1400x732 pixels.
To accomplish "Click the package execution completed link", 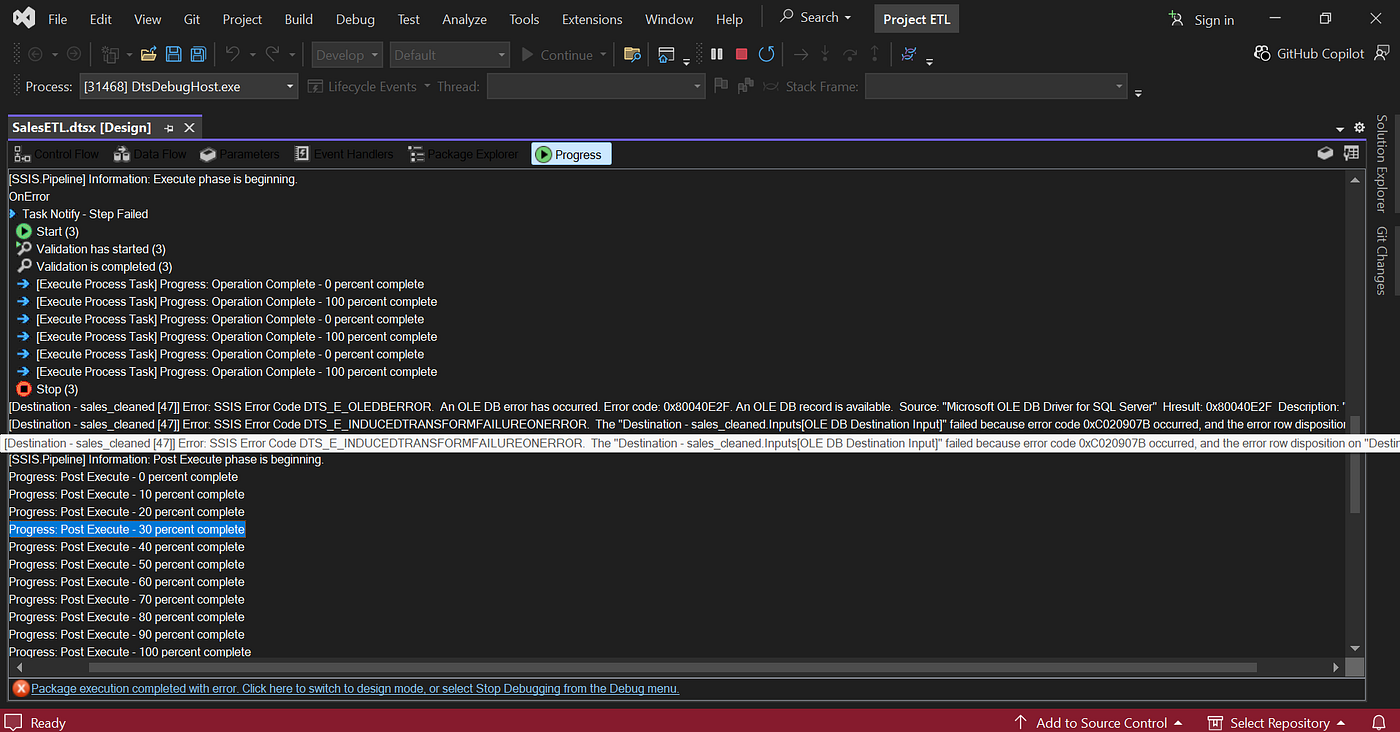I will pos(355,688).
